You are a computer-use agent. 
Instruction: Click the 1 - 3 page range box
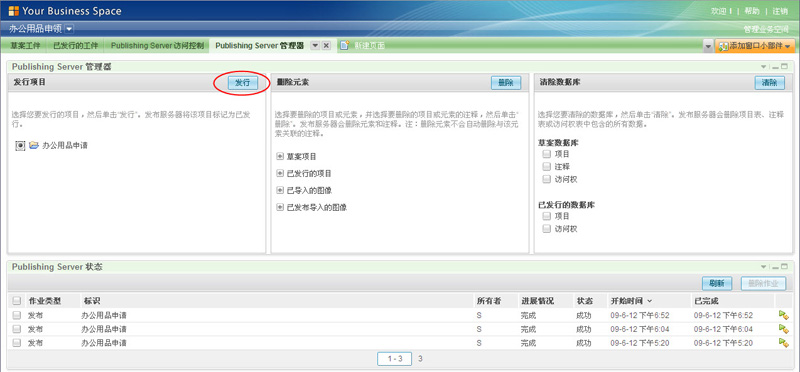point(394,359)
